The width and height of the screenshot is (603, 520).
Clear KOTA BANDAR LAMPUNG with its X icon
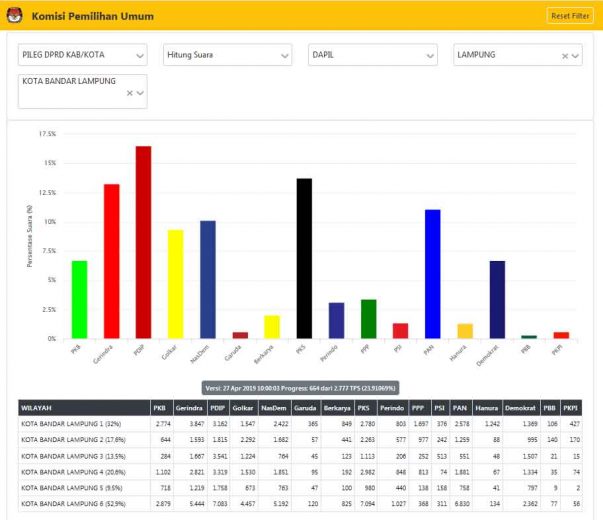pyautogui.click(x=129, y=93)
